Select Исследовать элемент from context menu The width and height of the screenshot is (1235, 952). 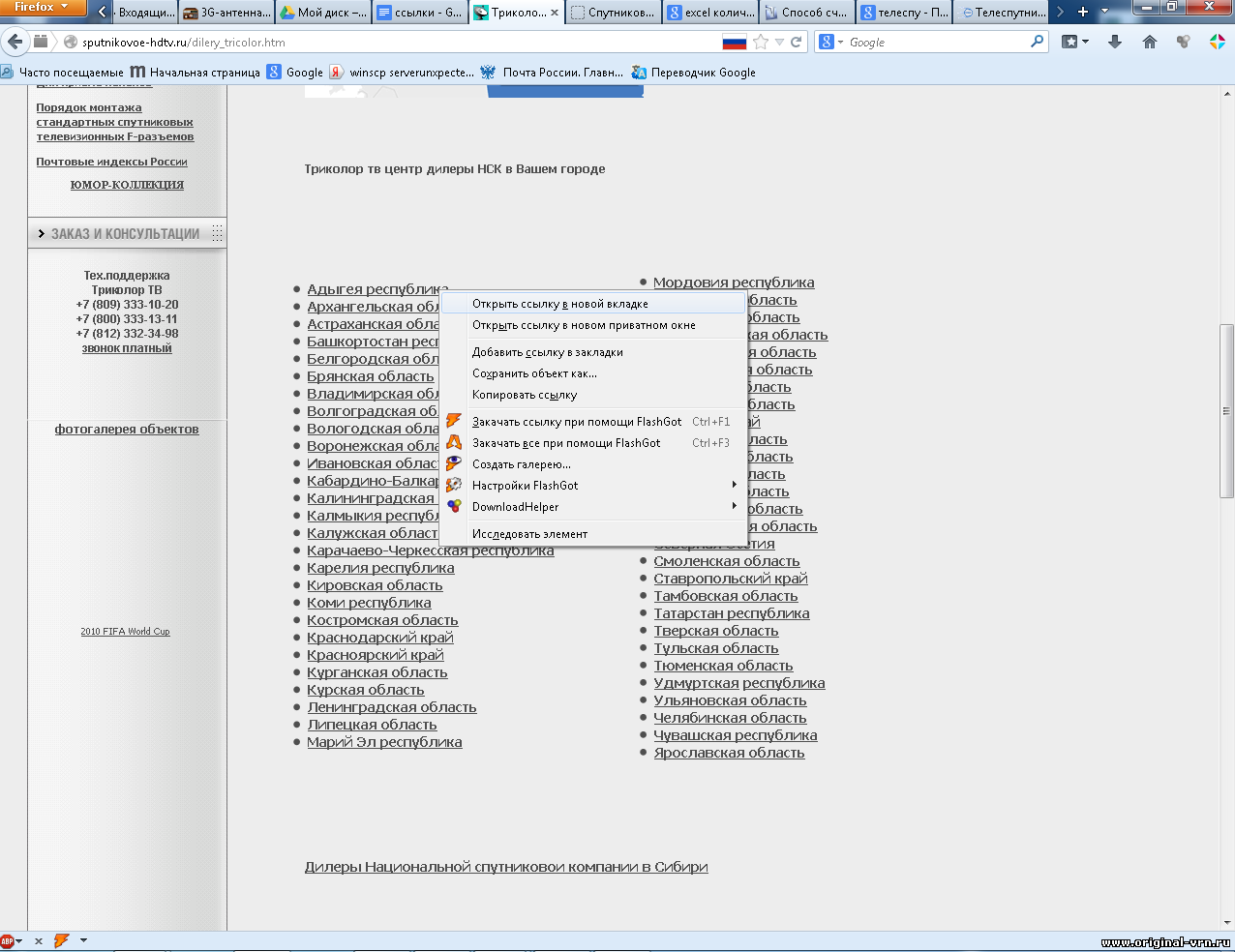[x=593, y=534]
